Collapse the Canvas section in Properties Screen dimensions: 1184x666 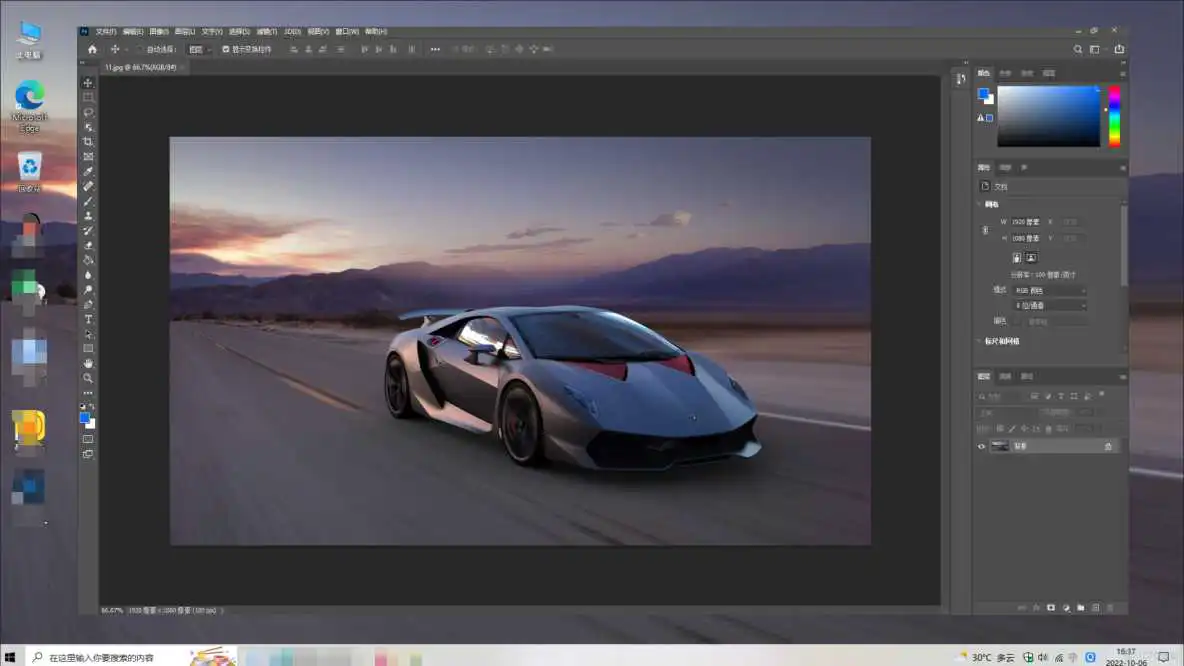(x=980, y=204)
